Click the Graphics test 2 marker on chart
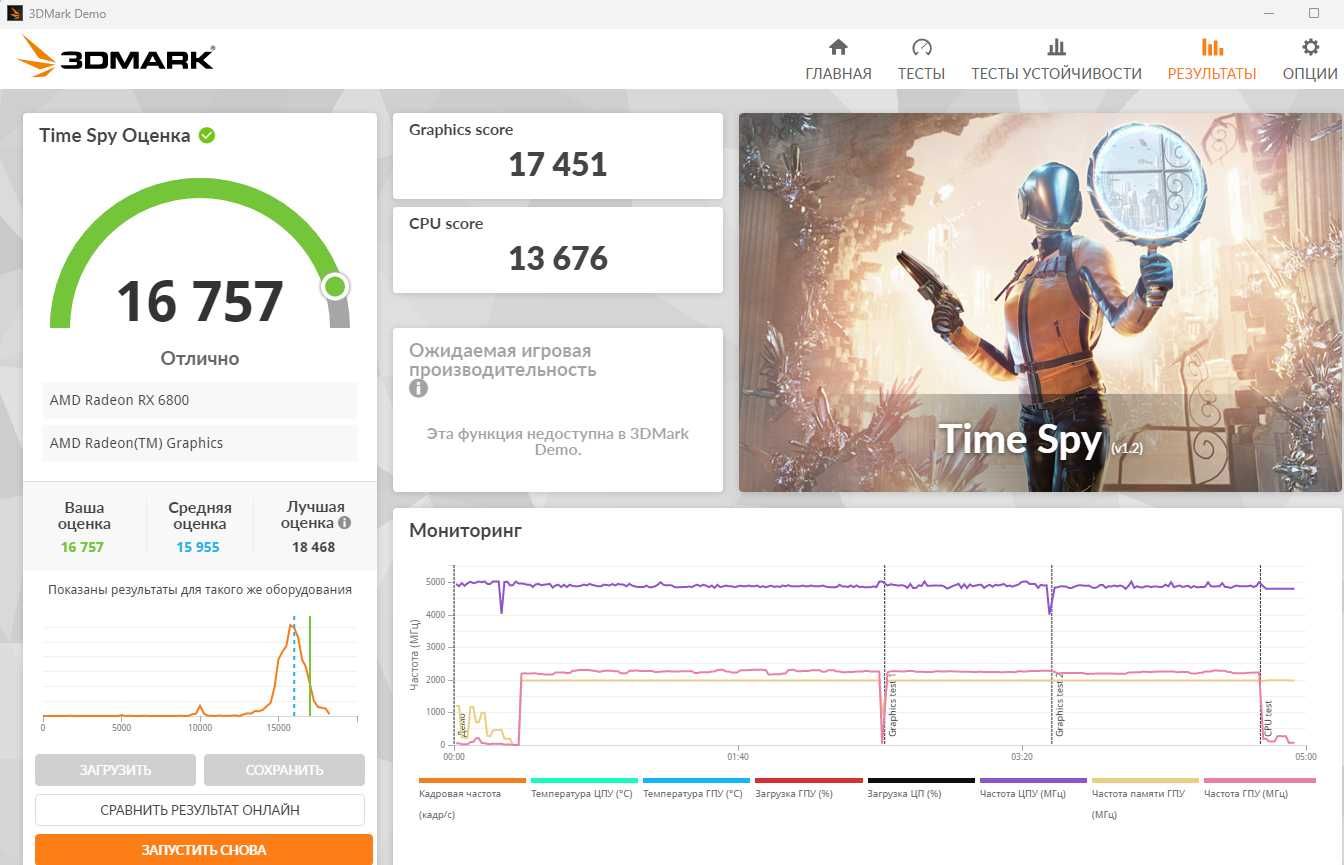The image size is (1344, 865). pos(1059,705)
